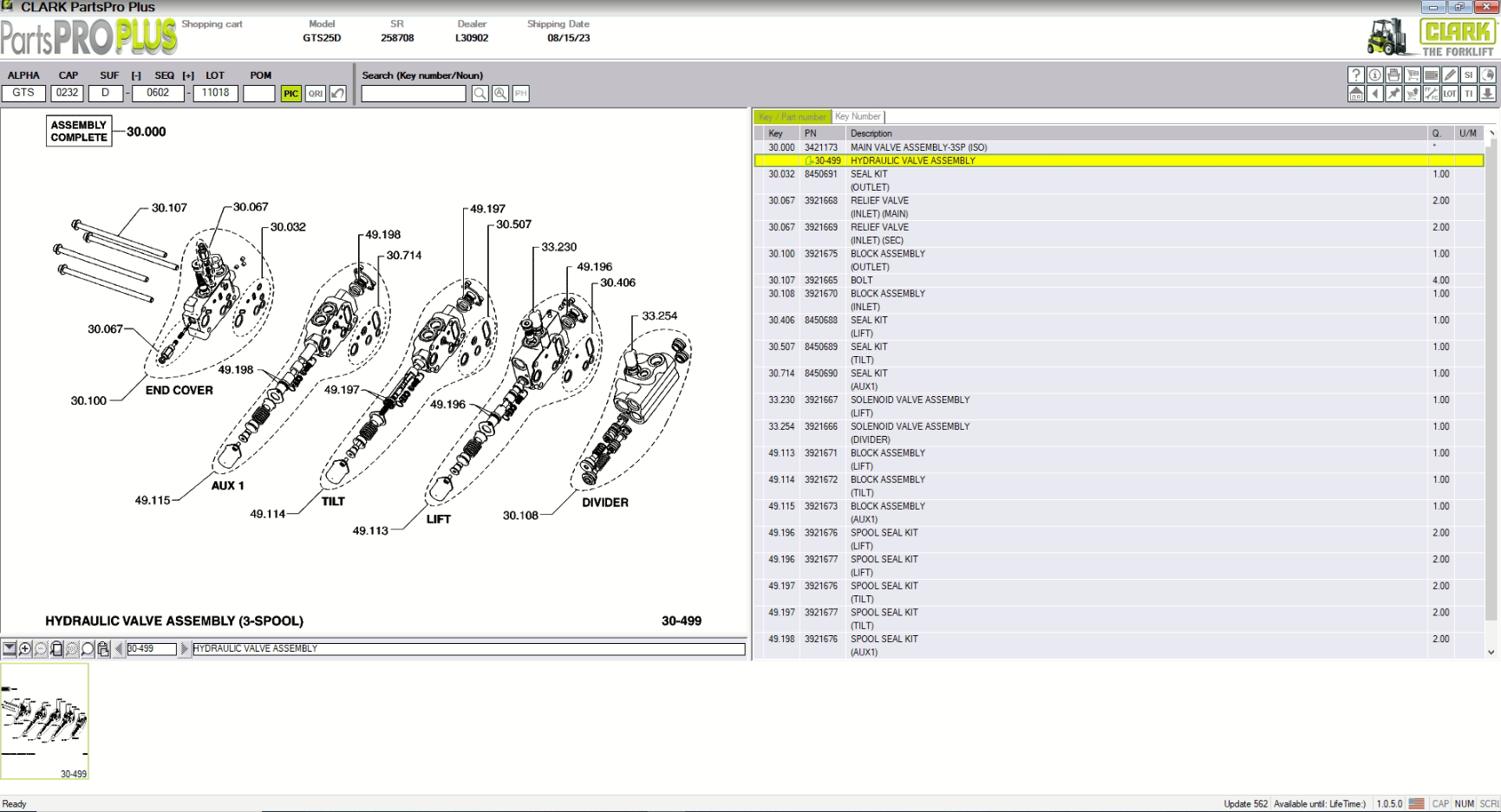Click callout 30.107 on the diagram
This screenshot has width=1501, height=812.
(169, 208)
